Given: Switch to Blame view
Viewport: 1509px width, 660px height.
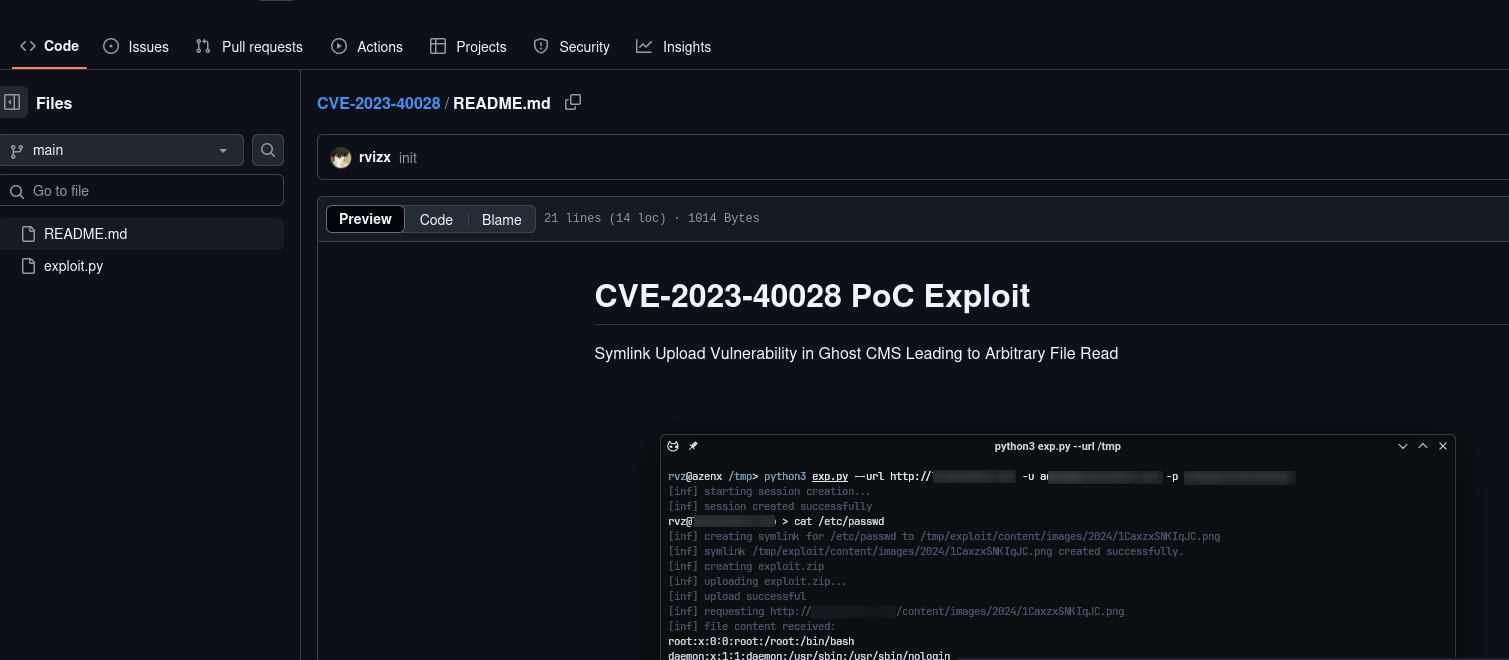Looking at the screenshot, I should click(502, 219).
